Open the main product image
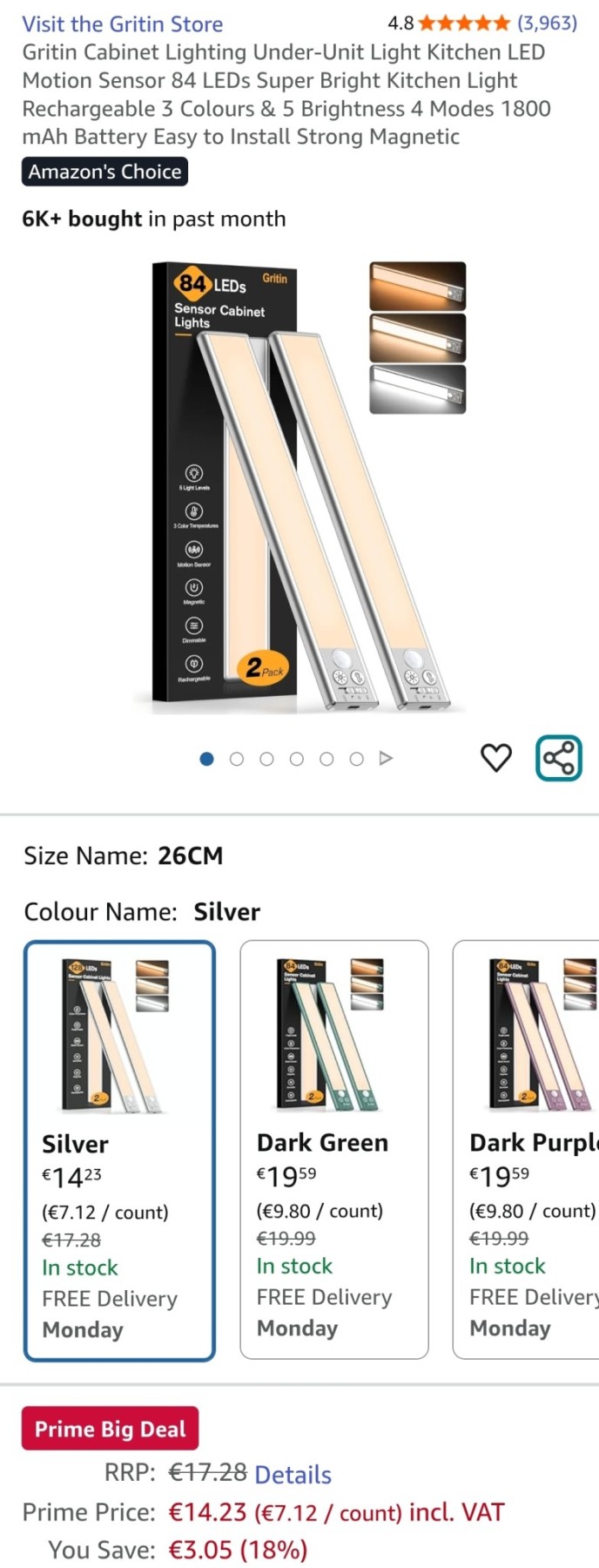The height and width of the screenshot is (1568, 599). 299,488
